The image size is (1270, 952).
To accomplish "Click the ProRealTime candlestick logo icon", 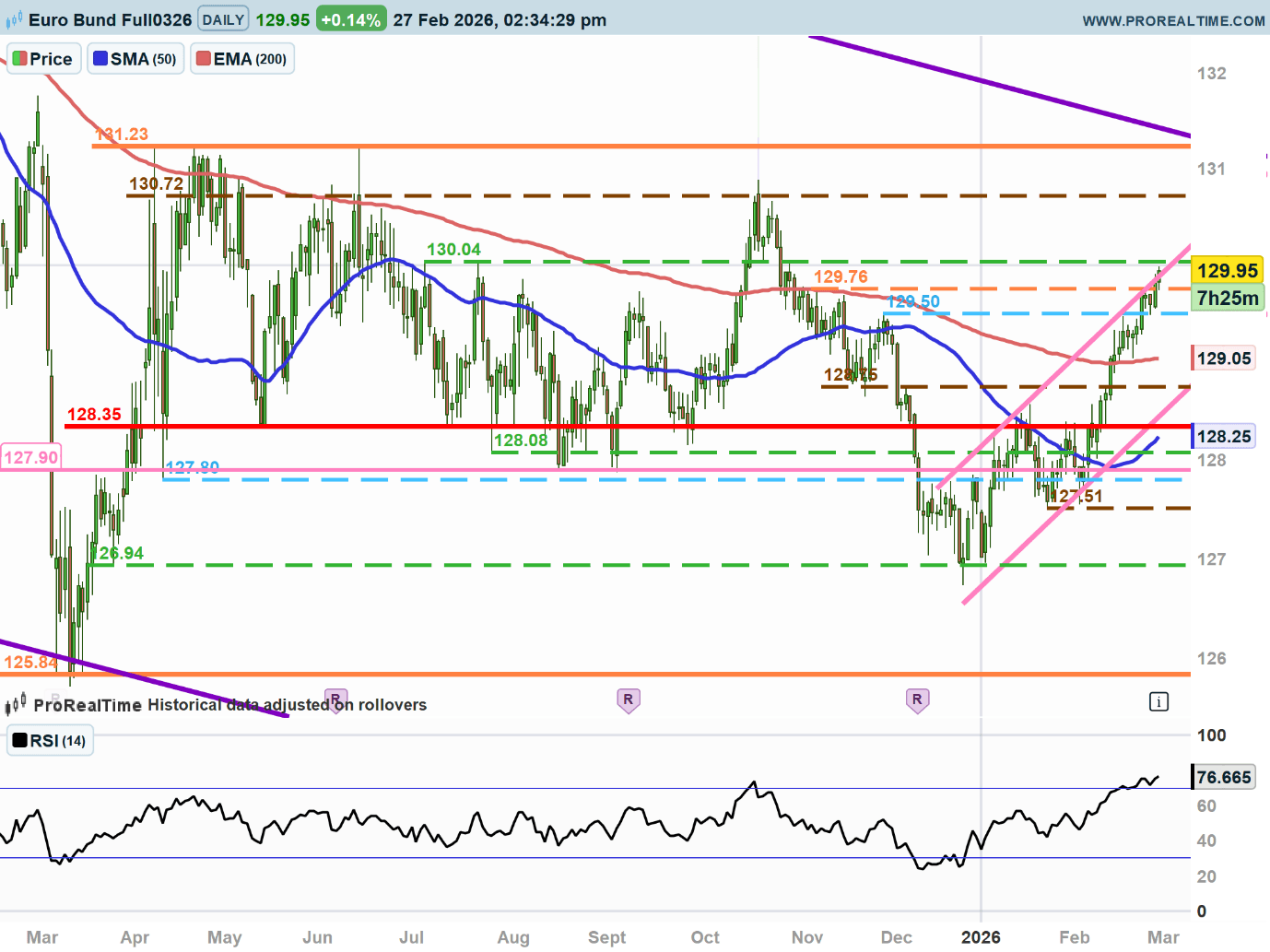I will [15, 706].
